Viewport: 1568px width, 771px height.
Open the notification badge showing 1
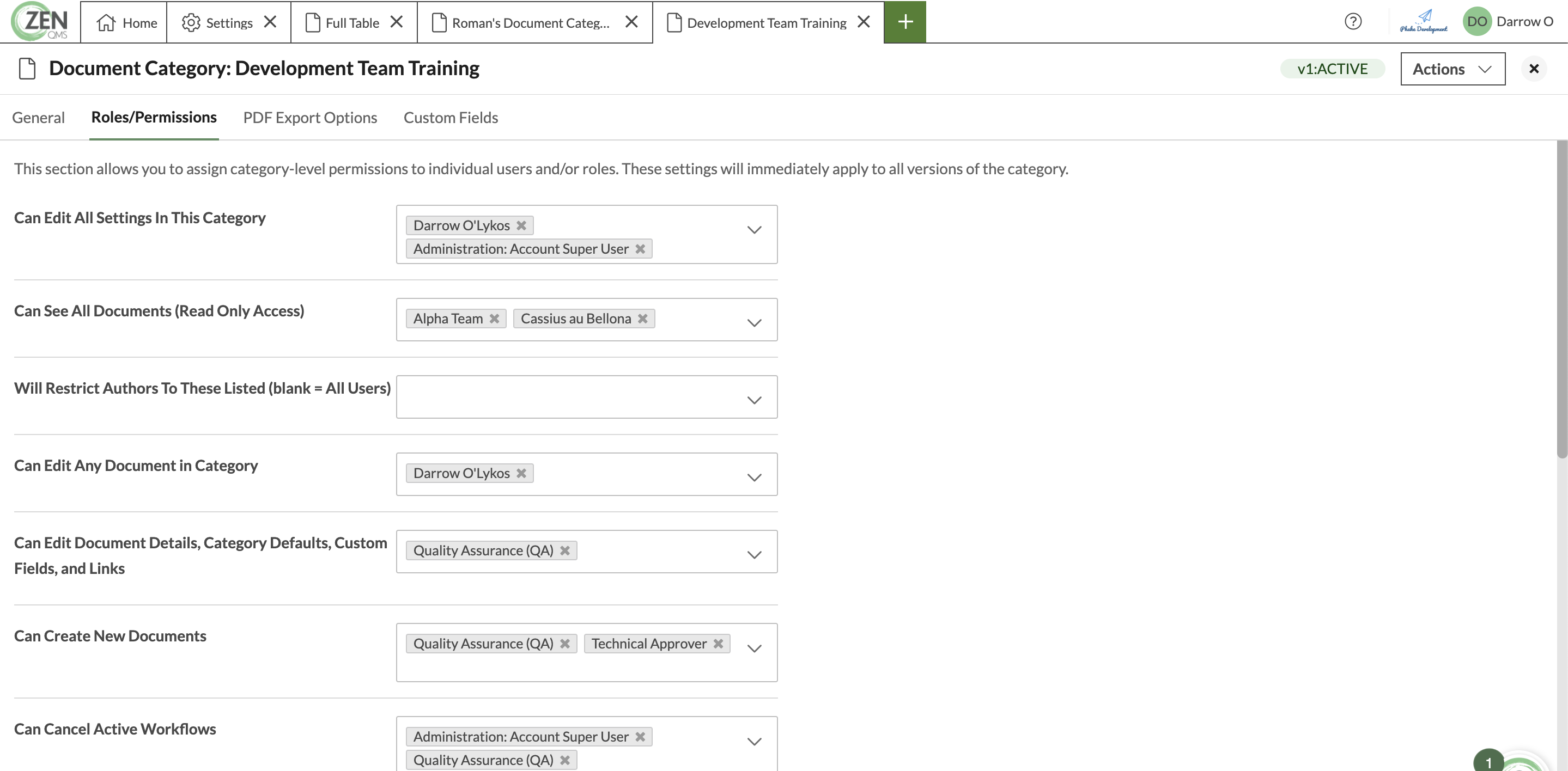tap(1488, 761)
